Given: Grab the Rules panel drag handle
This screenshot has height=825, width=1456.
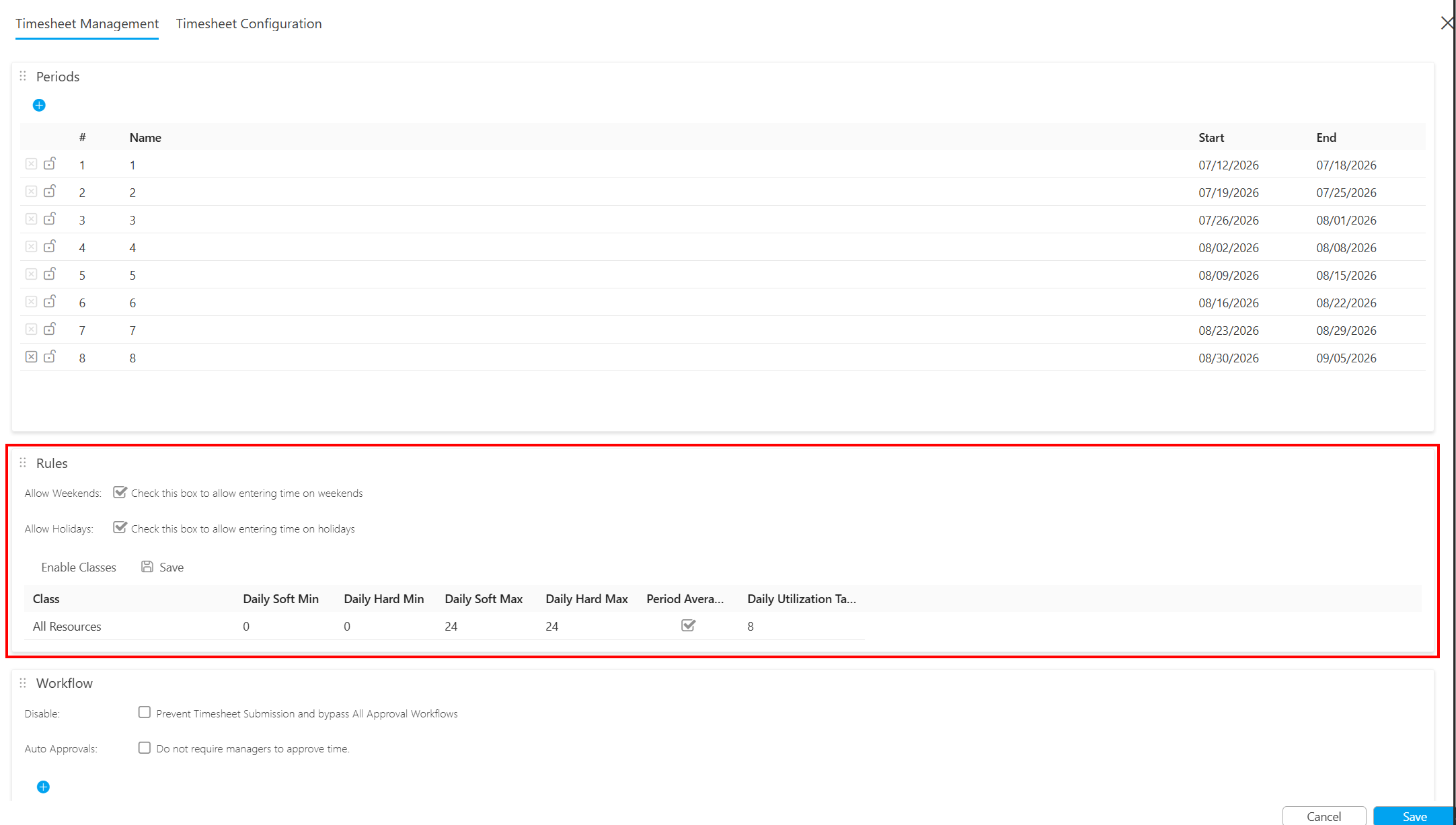Looking at the screenshot, I should 23,463.
